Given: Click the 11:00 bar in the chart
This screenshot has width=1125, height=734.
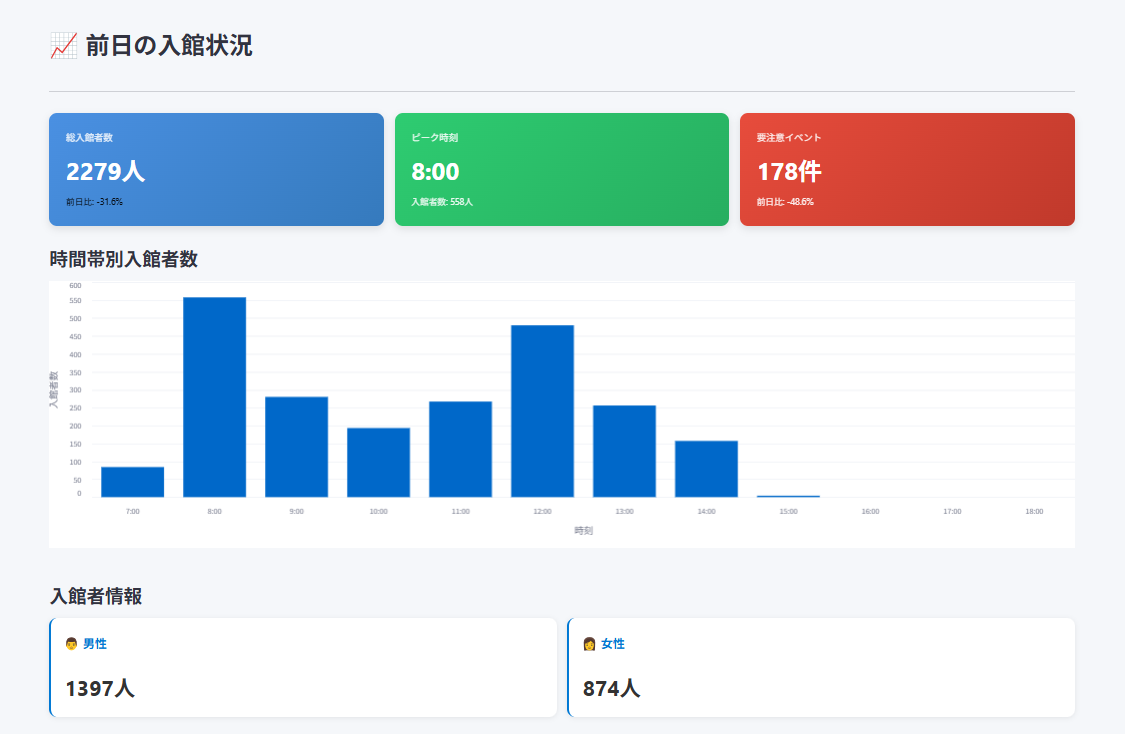Looking at the screenshot, I should point(460,449).
